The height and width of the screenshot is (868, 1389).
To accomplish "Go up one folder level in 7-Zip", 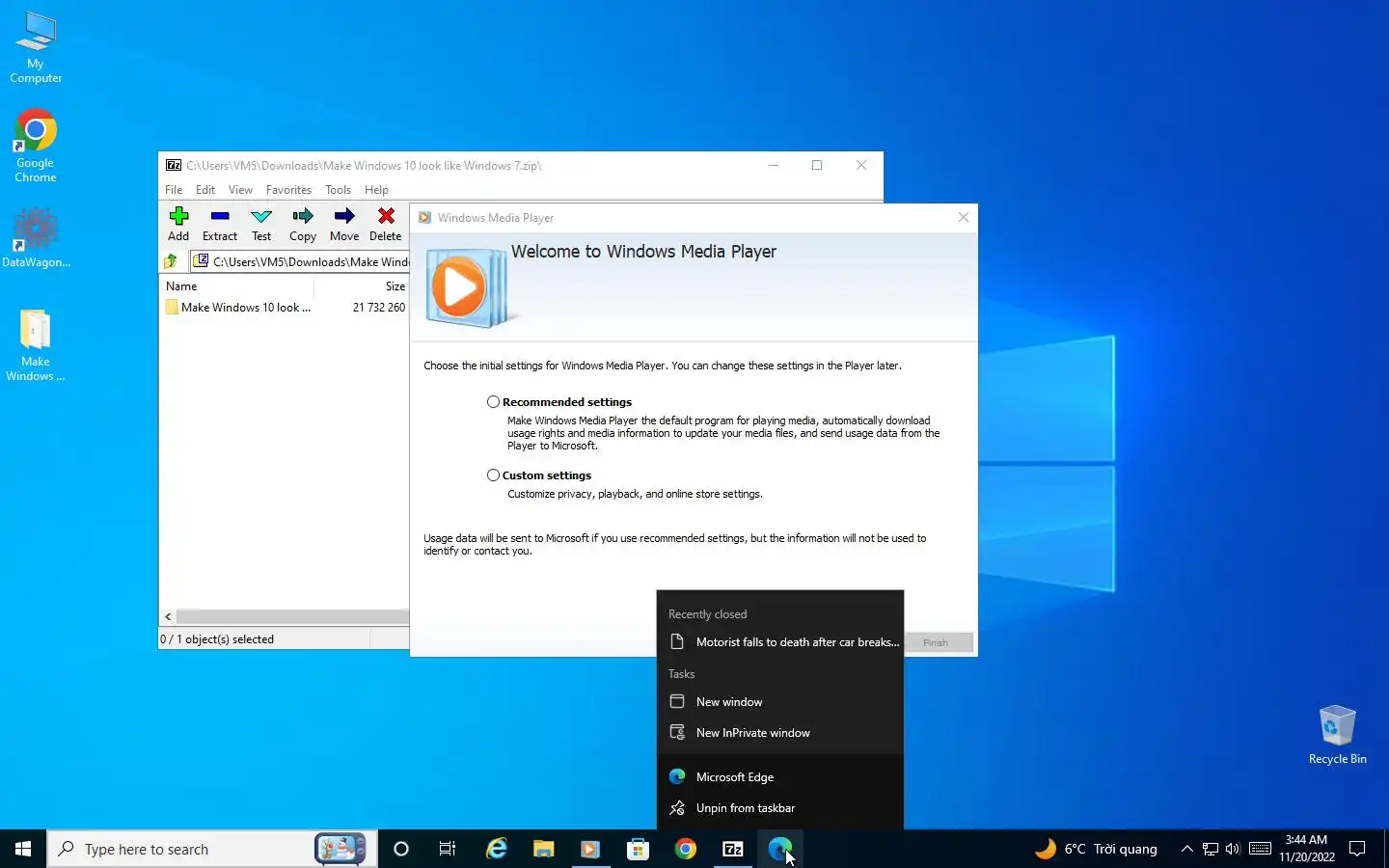I will point(172,261).
